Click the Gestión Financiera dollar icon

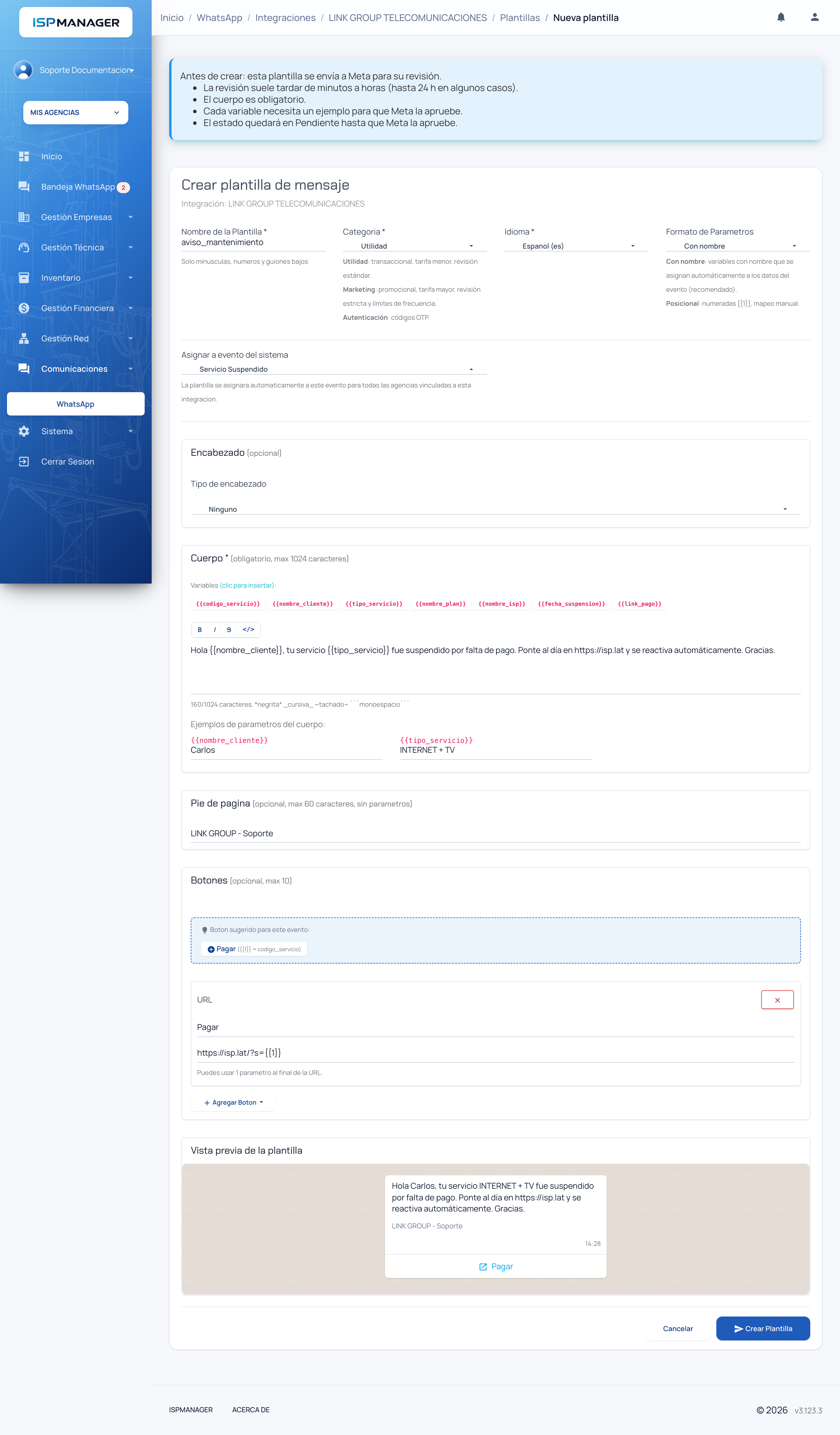(24, 308)
